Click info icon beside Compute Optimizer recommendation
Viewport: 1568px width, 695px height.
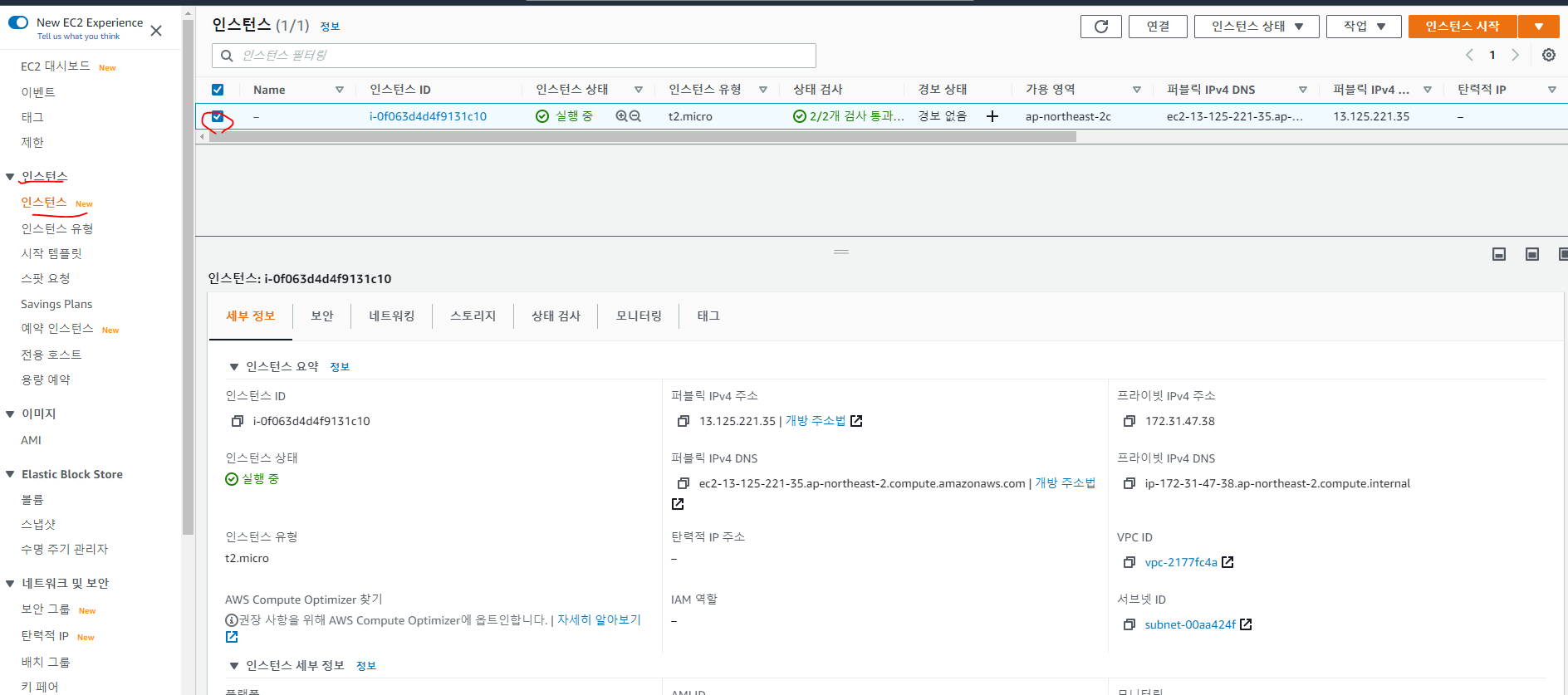tap(232, 620)
